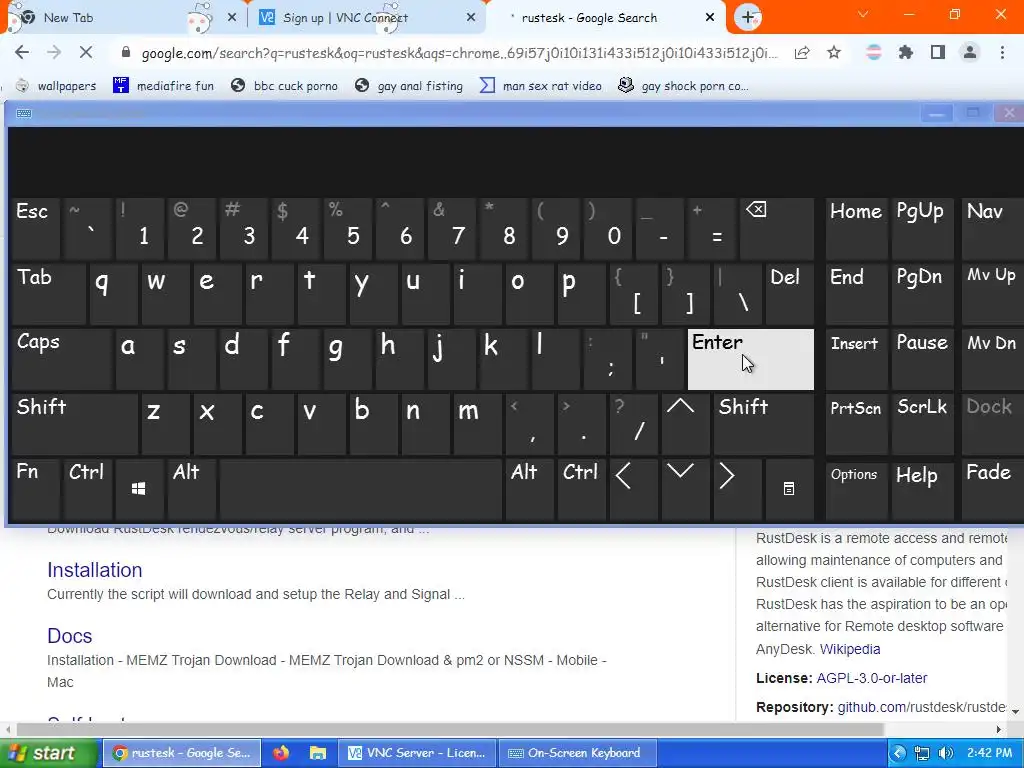1024x768 pixels.
Task: Toggle the left Alt key
Action: (191, 489)
